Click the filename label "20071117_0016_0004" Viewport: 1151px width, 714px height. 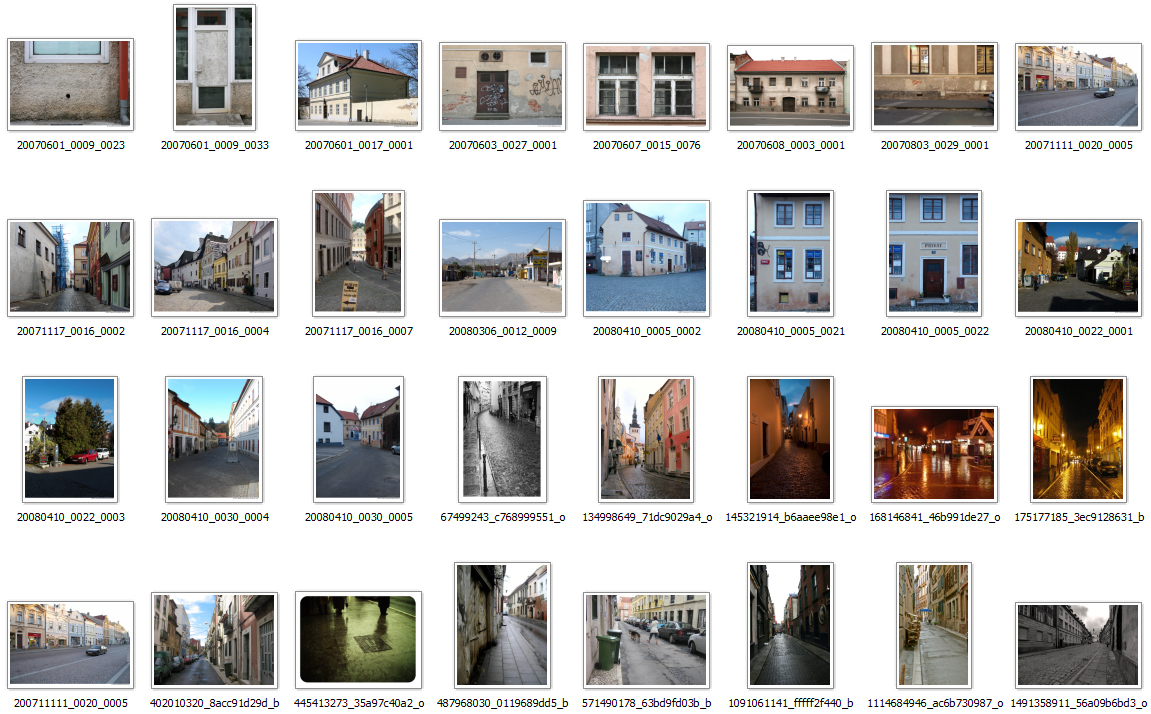215,331
